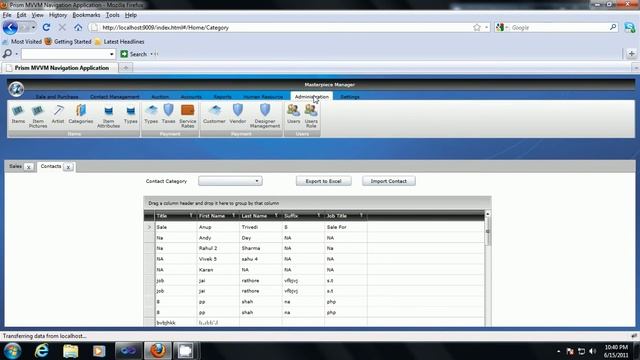Open the back/forward history dropdown arrow
This screenshot has width=640, height=360.
[x=33, y=27]
